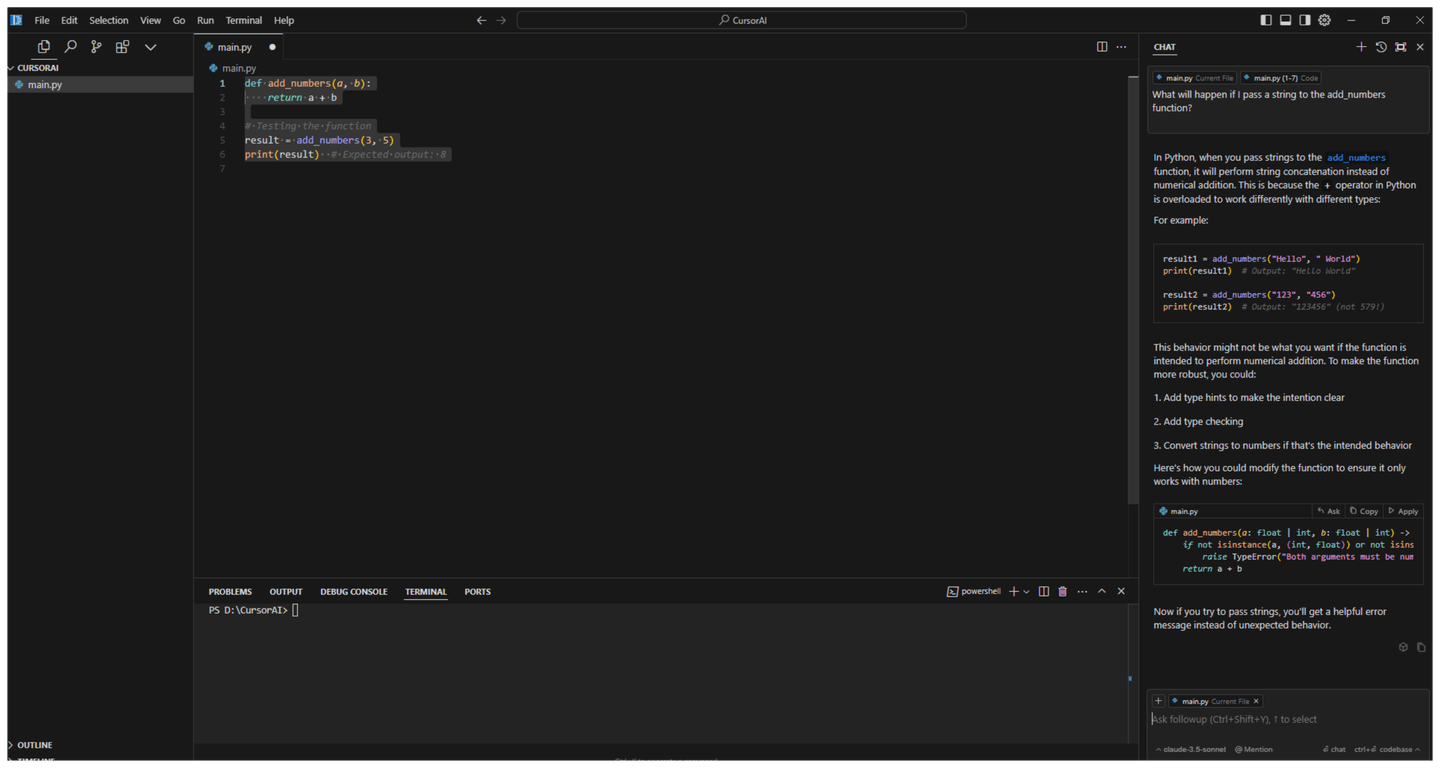Click the editor vertical scrollbar
The image size is (1440, 768).
pos(1132,290)
